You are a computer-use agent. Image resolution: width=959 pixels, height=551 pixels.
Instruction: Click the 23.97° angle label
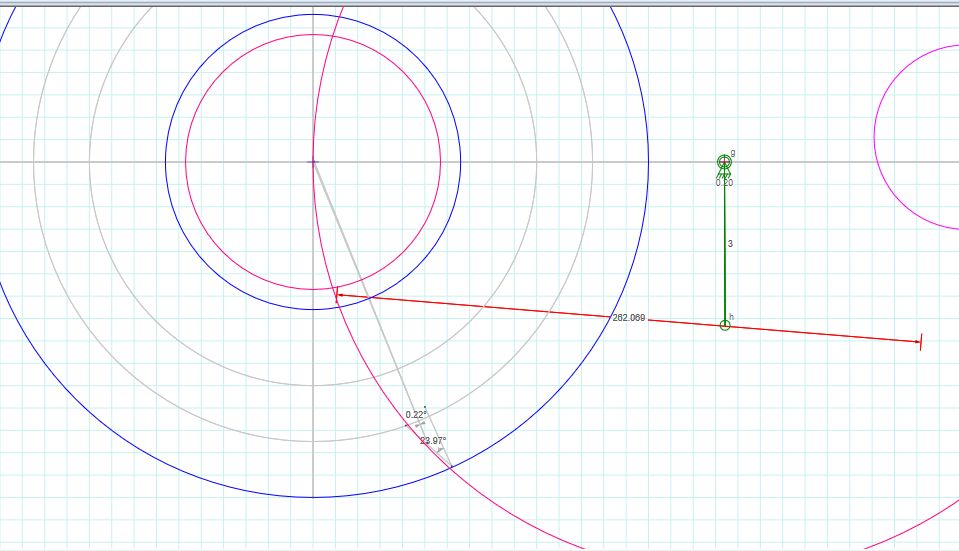[433, 440]
